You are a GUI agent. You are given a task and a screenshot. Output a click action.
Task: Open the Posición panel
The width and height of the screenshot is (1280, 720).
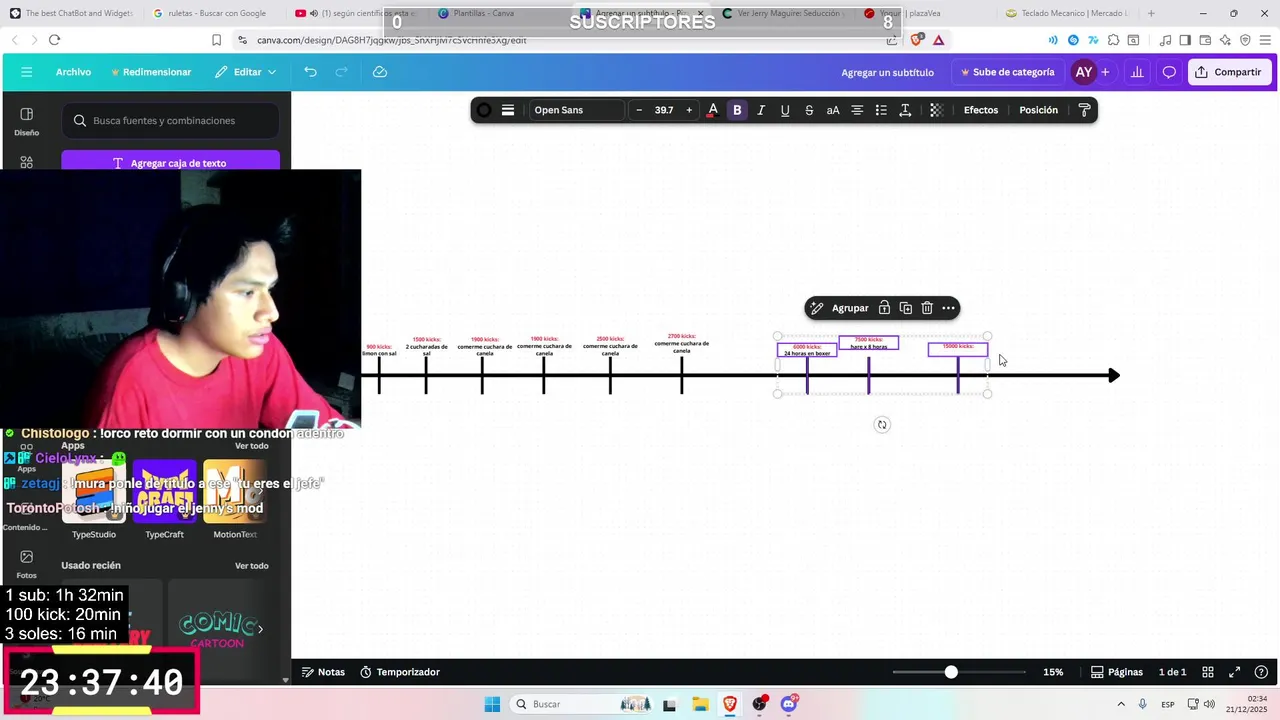coord(1038,110)
